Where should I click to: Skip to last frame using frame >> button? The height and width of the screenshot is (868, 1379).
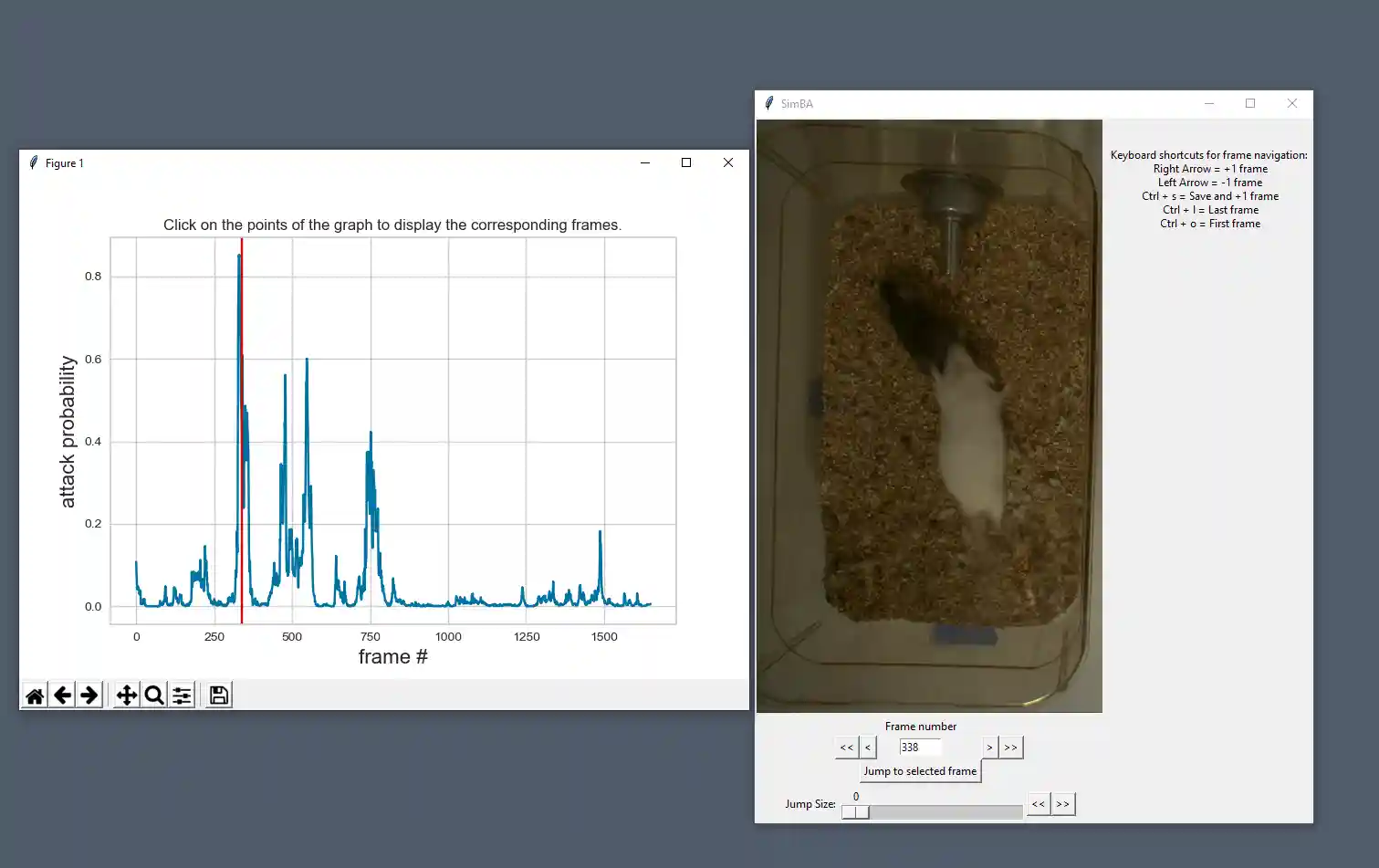[x=1010, y=748]
